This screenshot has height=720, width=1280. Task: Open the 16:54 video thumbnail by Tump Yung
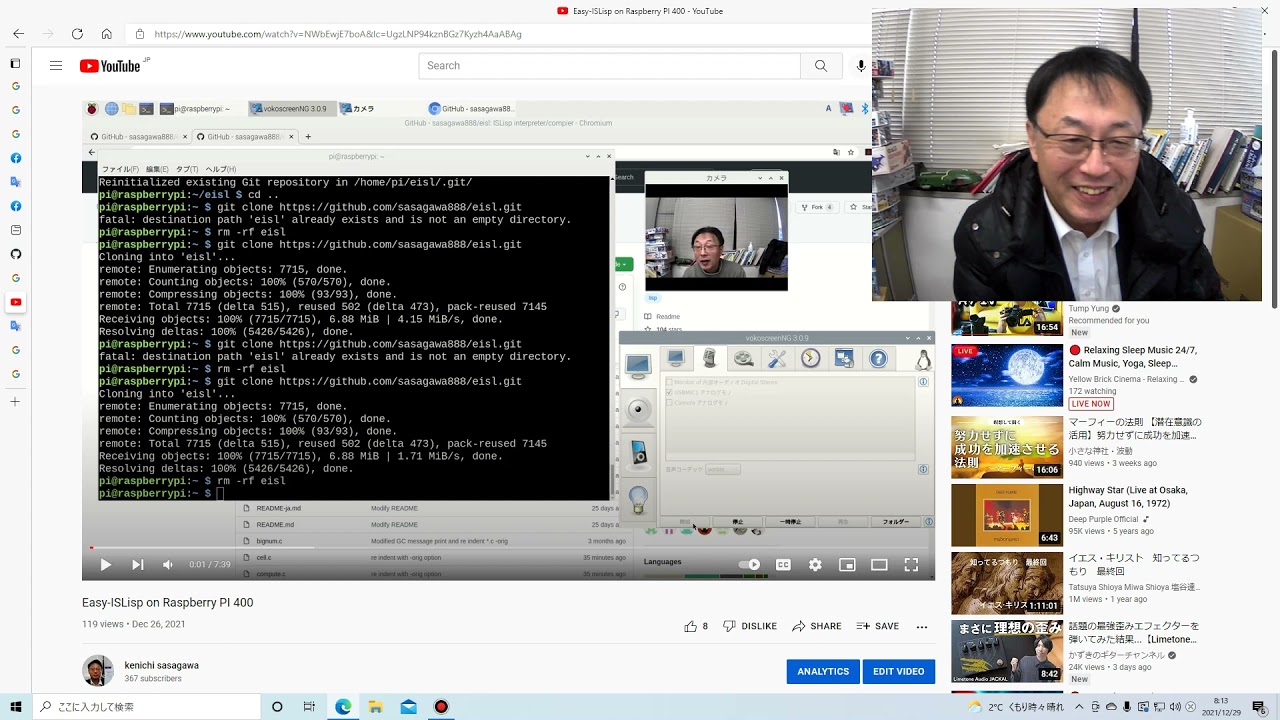coord(1007,319)
